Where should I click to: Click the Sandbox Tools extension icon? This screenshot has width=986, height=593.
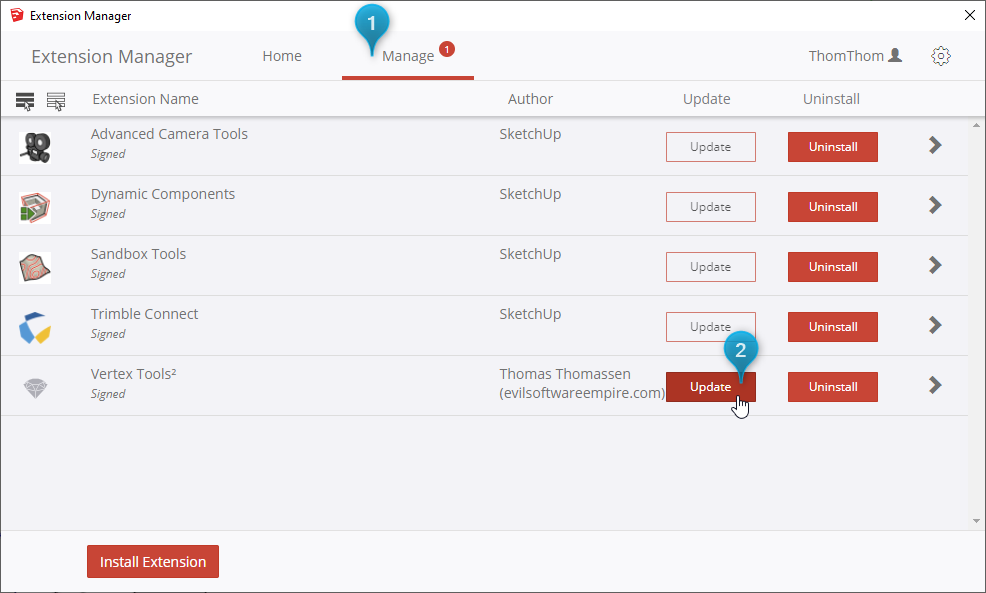click(36, 267)
